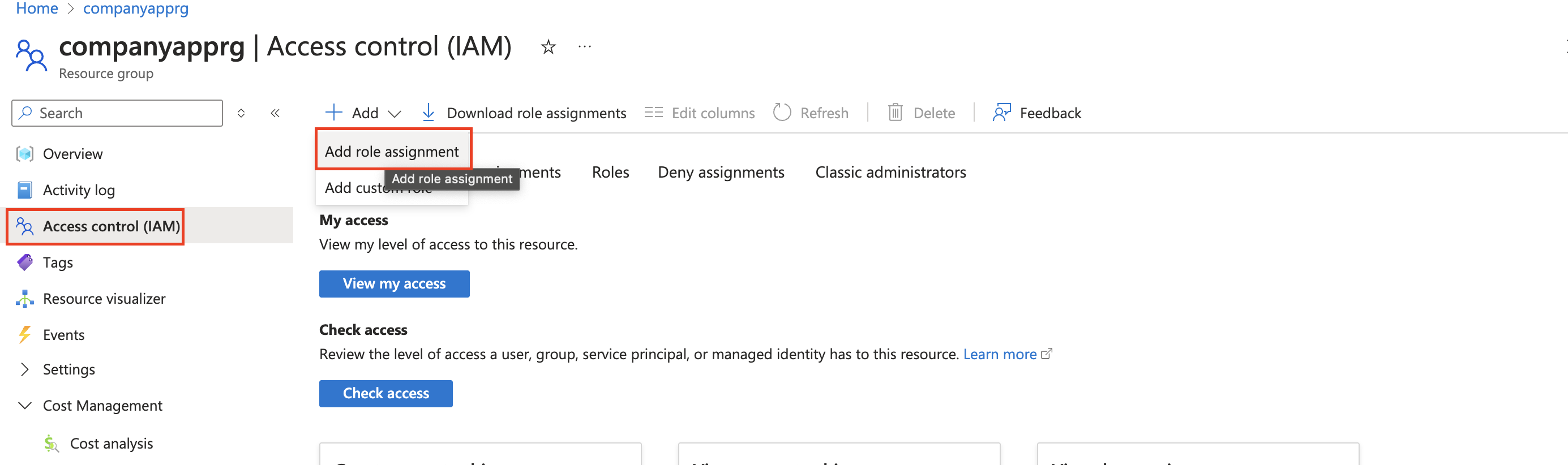Collapse the sidebar with double chevron

275,113
